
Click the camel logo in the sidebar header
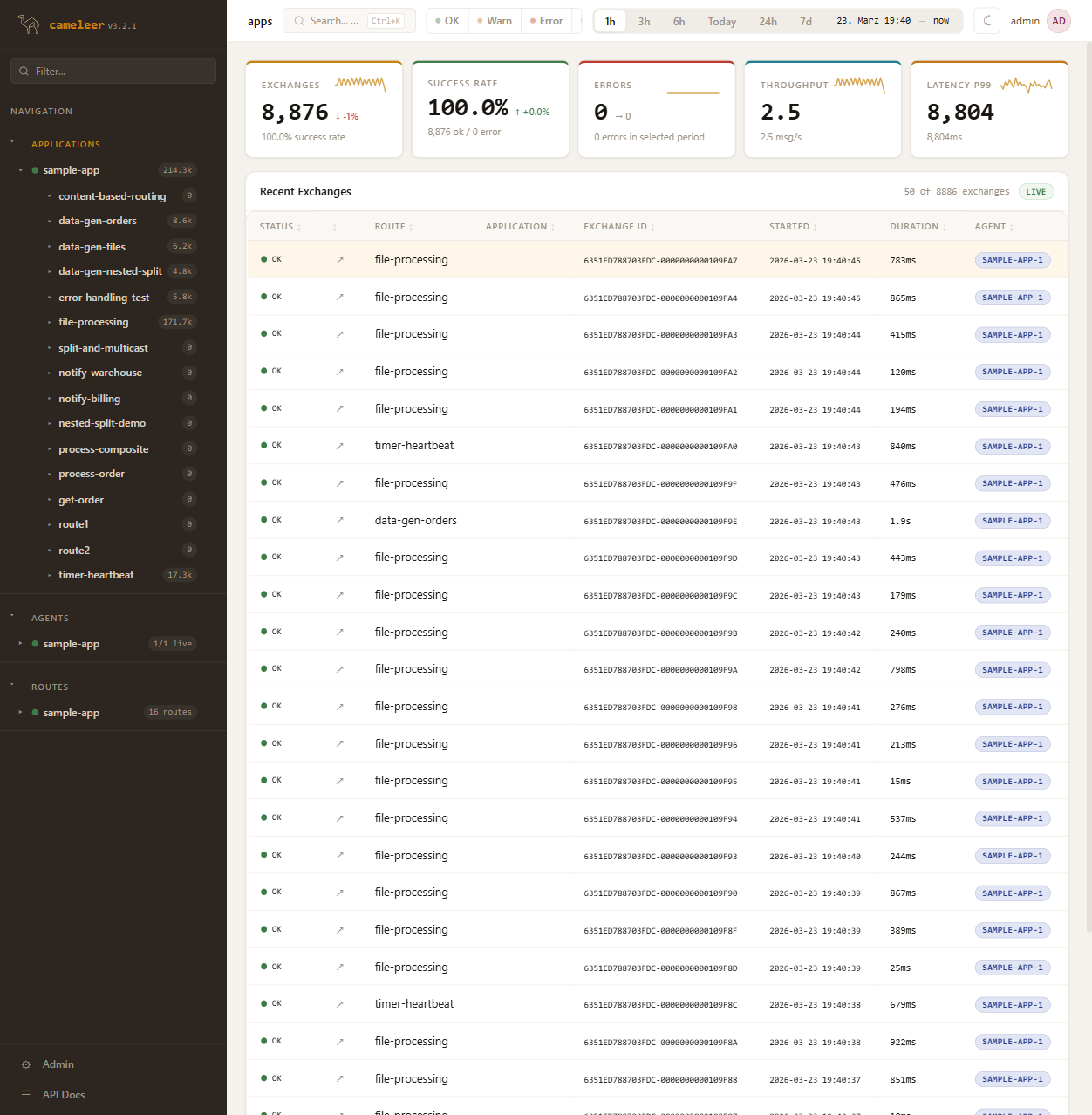(x=29, y=24)
